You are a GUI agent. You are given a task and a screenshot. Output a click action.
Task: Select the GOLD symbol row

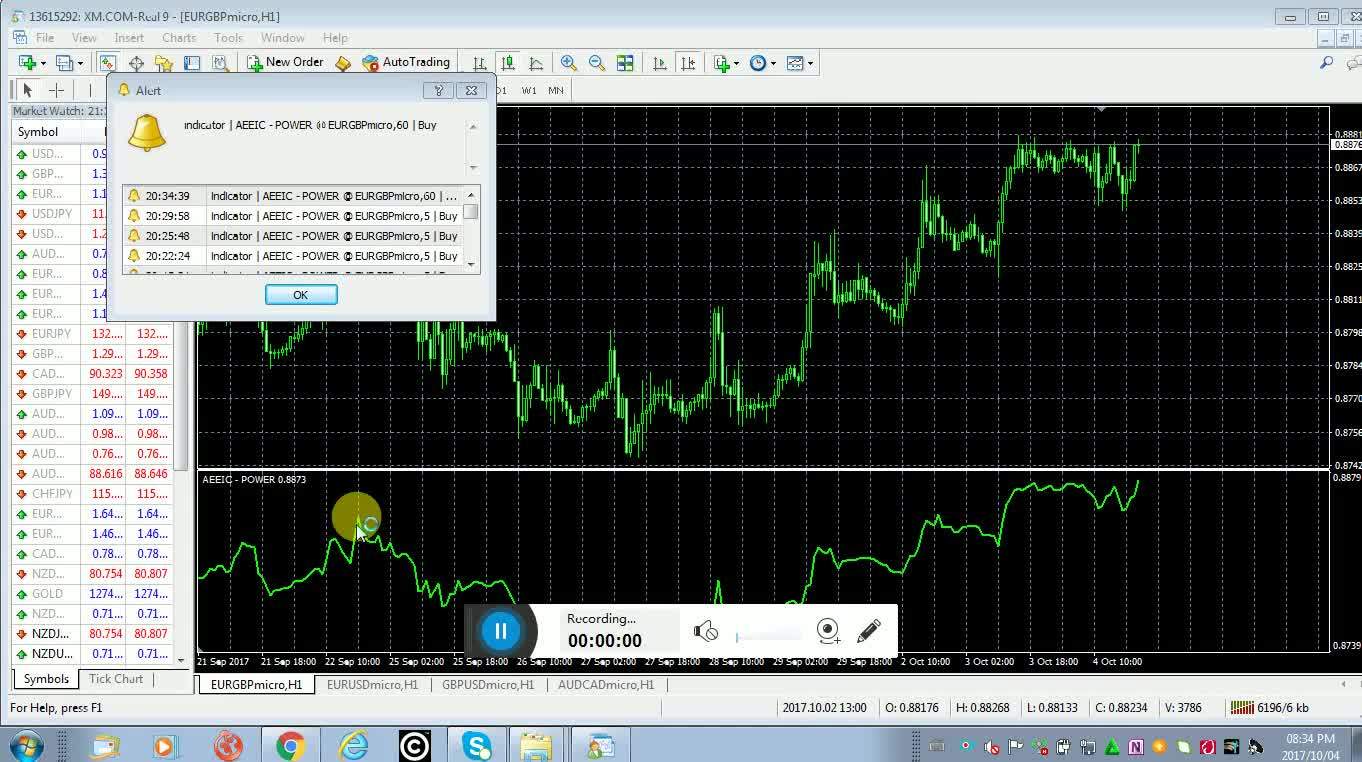pyautogui.click(x=92, y=594)
